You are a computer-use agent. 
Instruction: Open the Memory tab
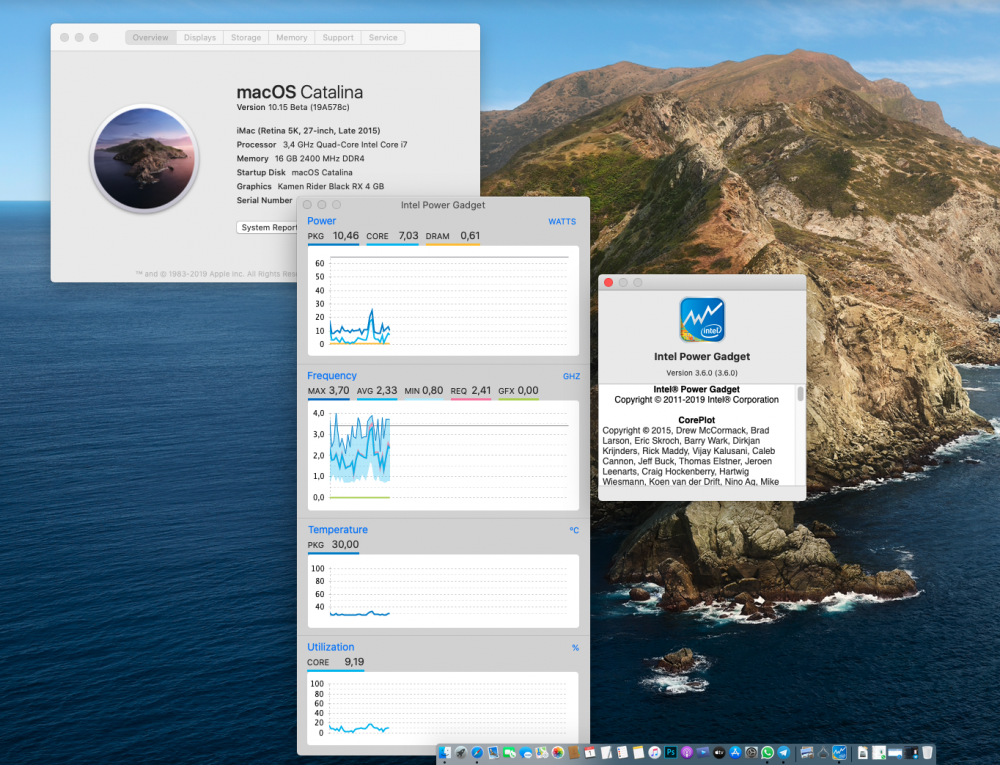click(291, 38)
